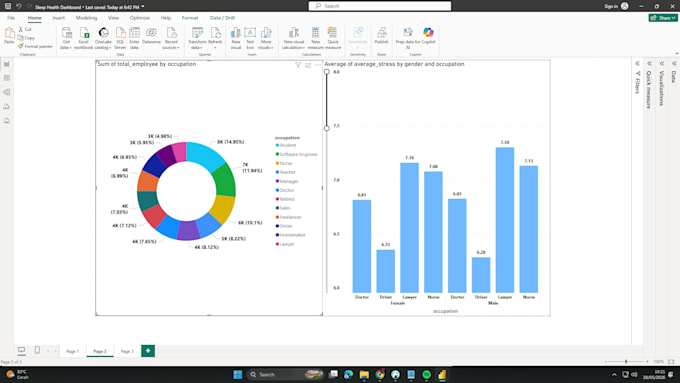Click the Sign in link
The height and width of the screenshot is (383, 680).
(x=611, y=6)
